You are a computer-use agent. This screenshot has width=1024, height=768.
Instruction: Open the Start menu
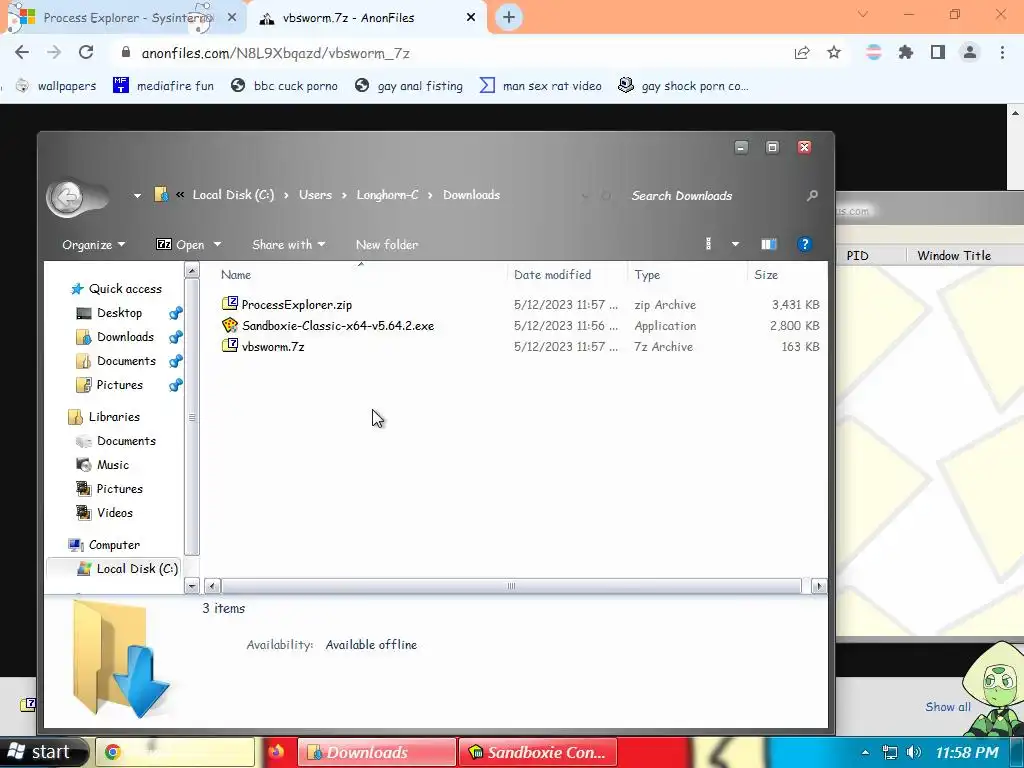click(44, 752)
